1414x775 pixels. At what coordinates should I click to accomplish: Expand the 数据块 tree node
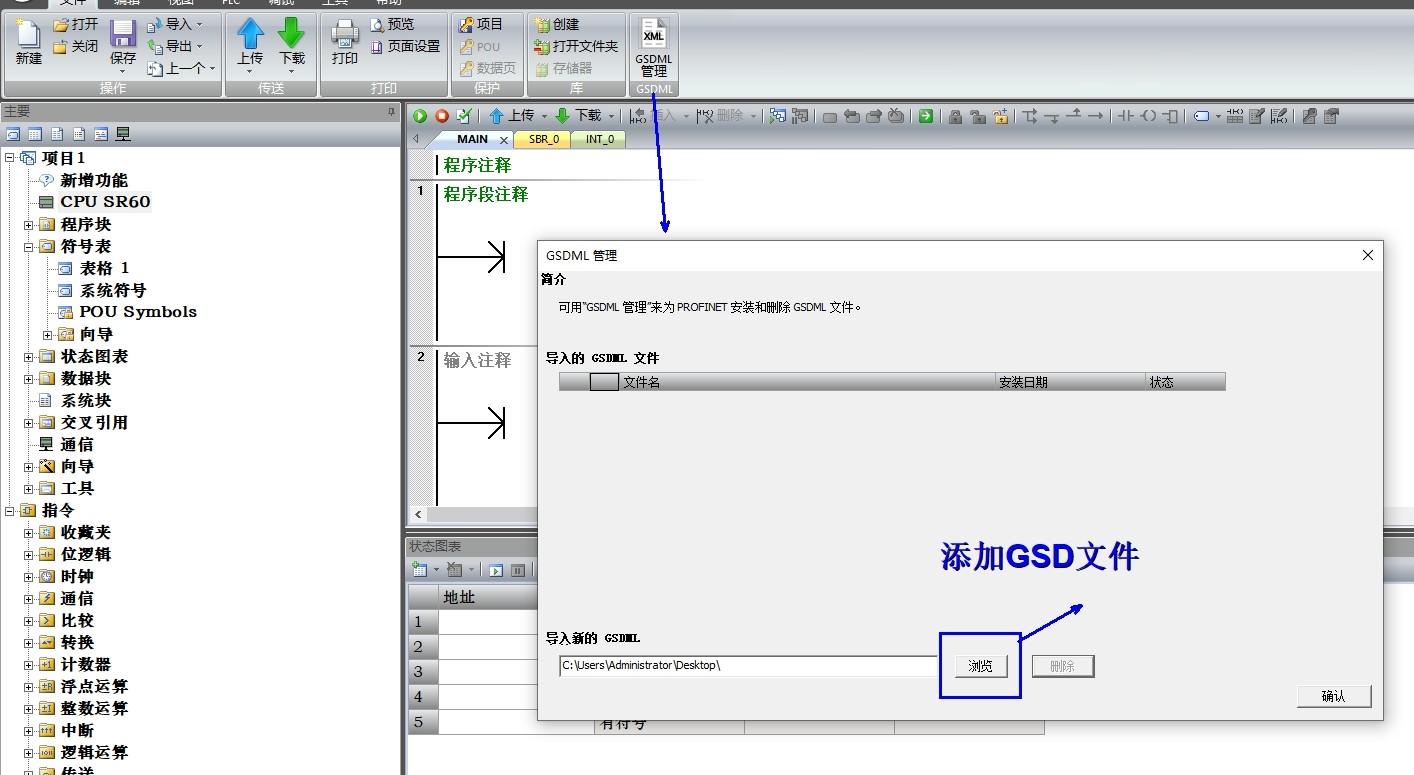(x=29, y=378)
